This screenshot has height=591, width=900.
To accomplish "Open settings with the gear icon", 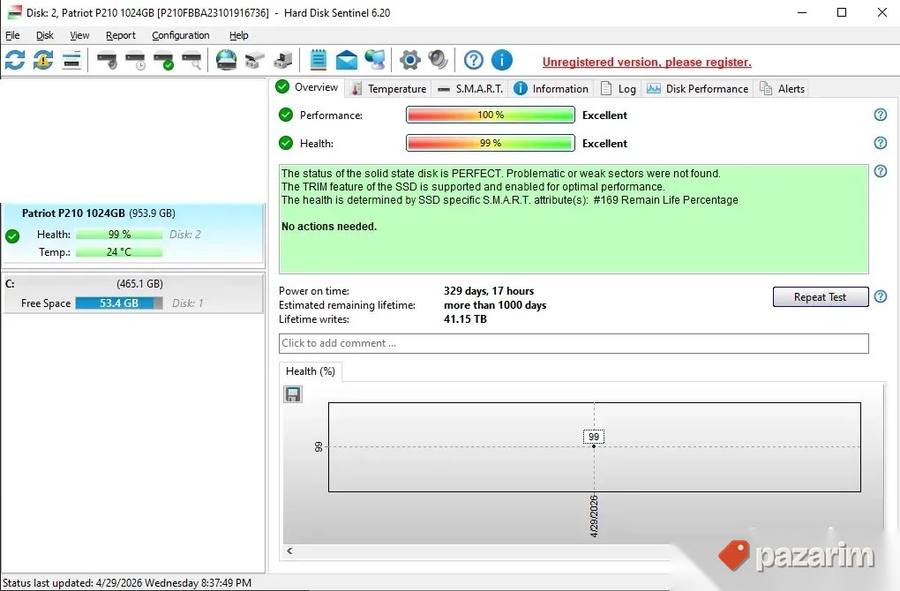I will pos(410,60).
